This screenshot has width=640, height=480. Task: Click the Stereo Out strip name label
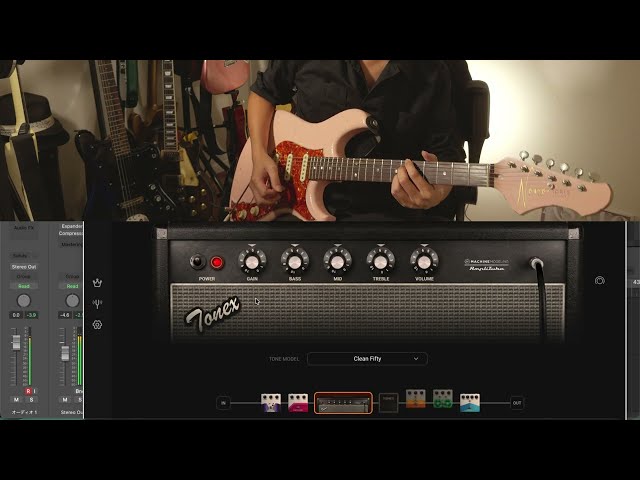[x=72, y=412]
